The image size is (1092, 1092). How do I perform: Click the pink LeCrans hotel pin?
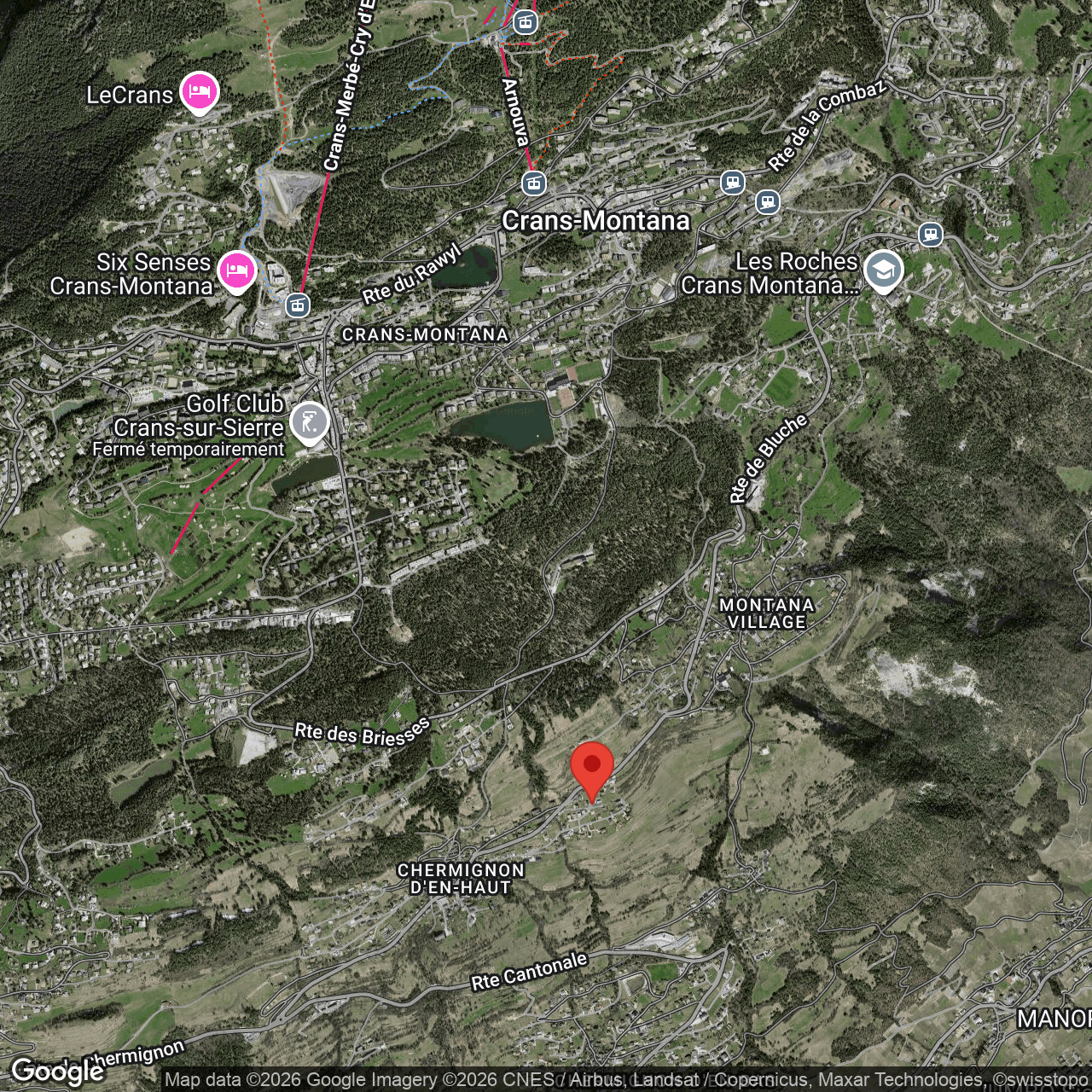tap(199, 92)
